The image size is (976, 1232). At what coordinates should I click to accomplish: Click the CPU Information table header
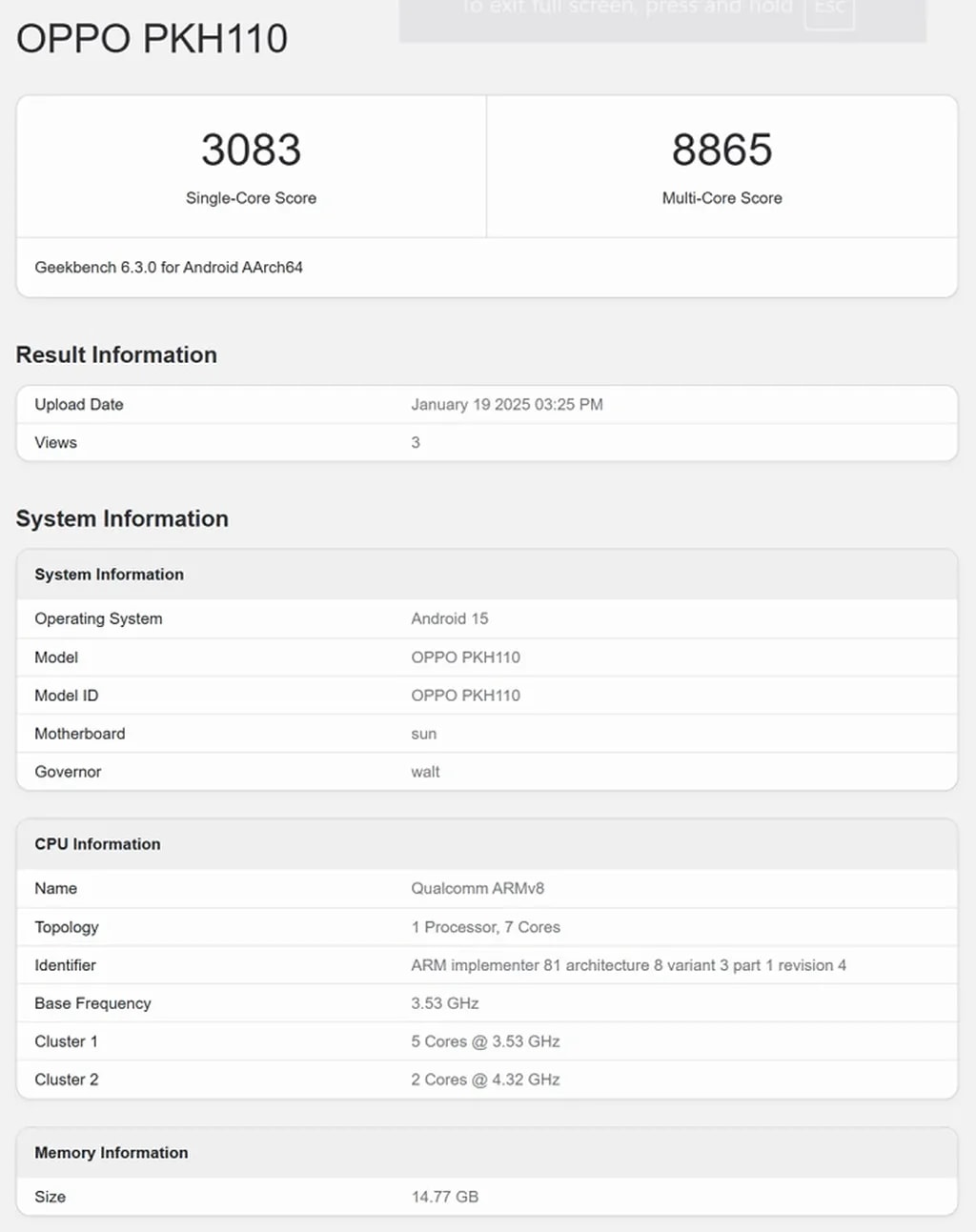97,844
